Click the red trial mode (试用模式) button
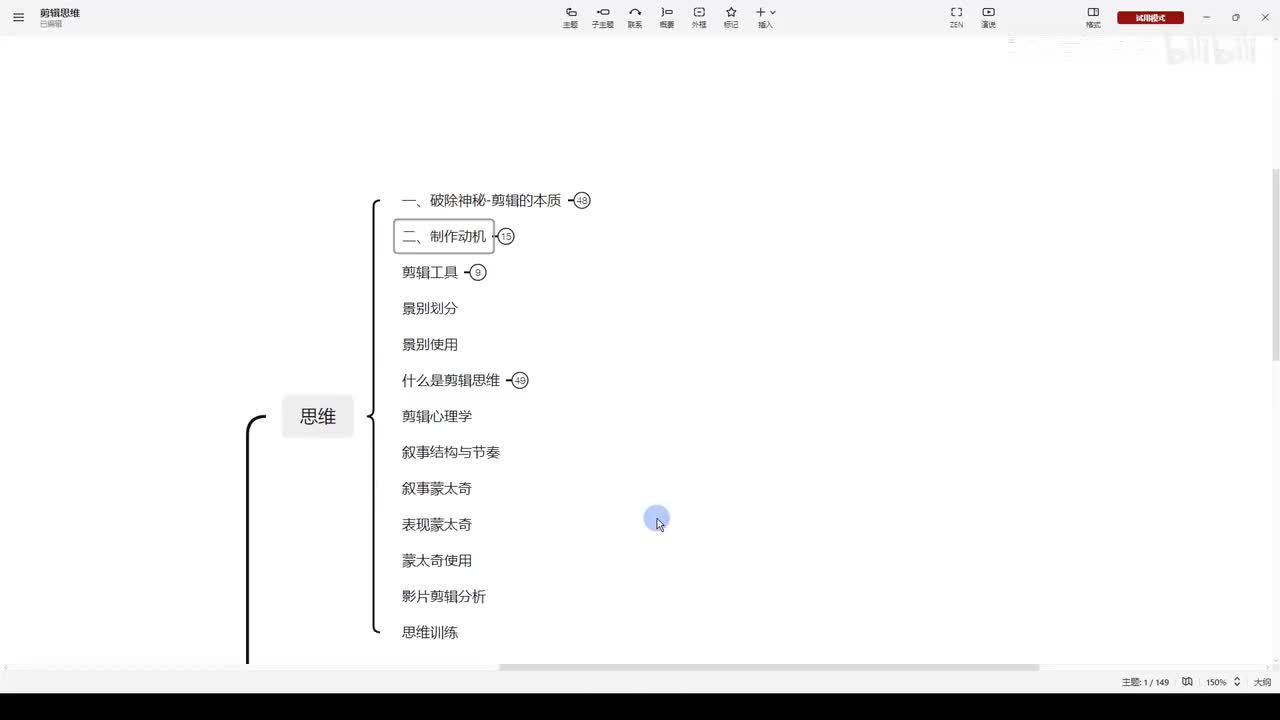The height and width of the screenshot is (720, 1280). [1150, 17]
